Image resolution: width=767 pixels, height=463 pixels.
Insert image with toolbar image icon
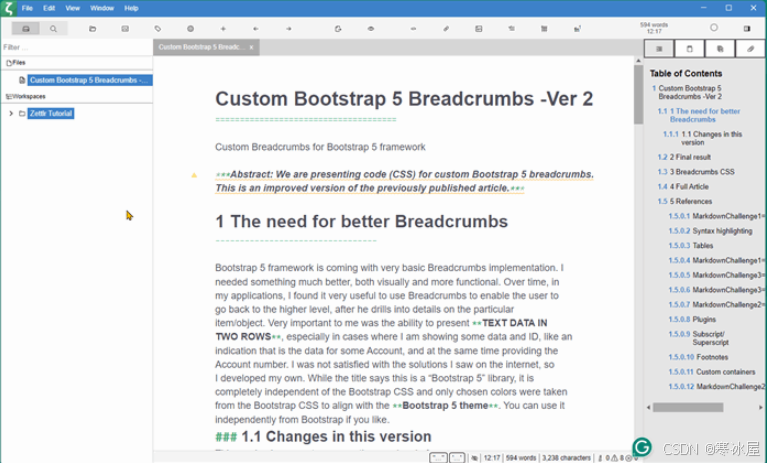coord(478,29)
